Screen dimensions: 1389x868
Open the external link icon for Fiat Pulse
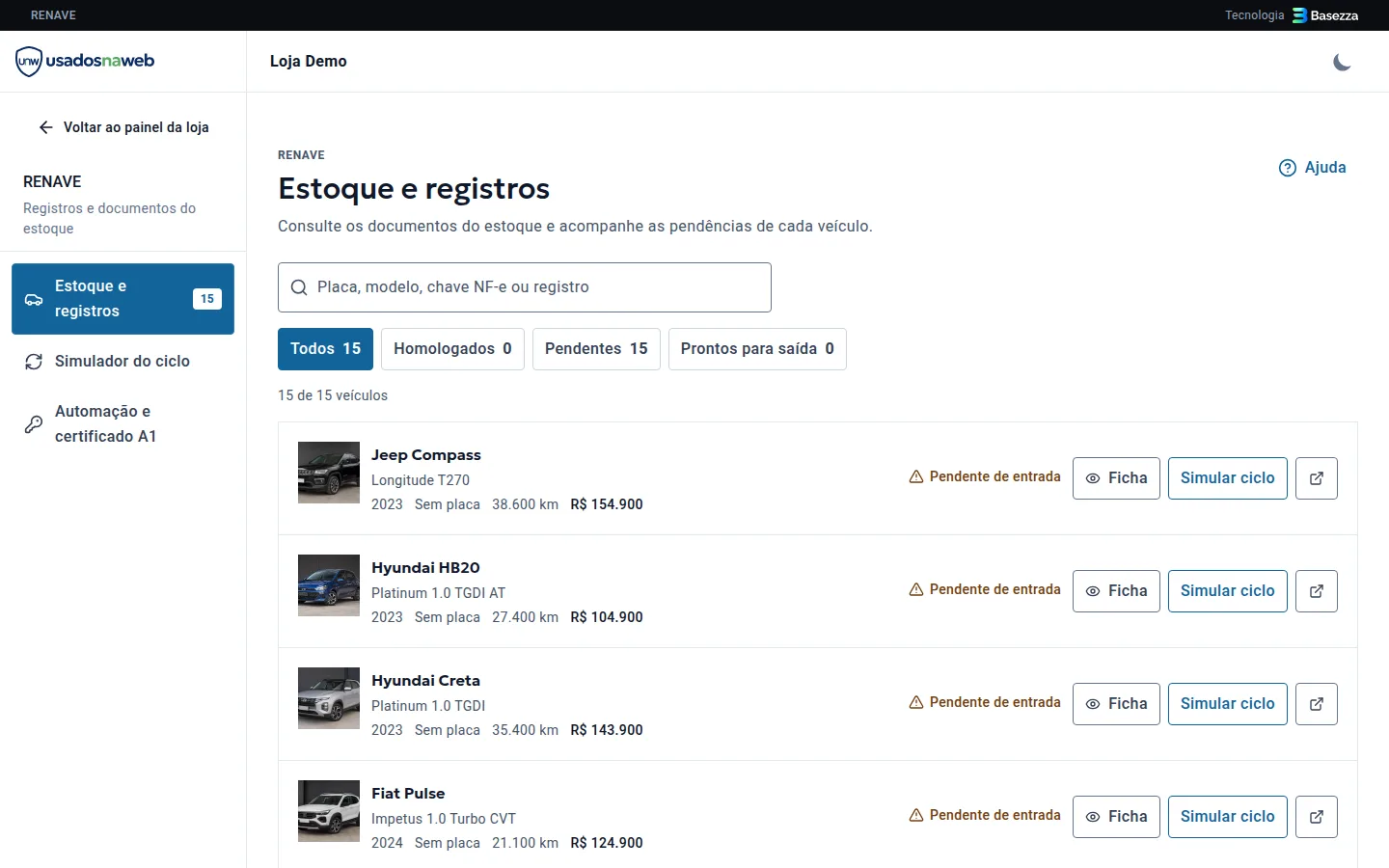click(1317, 817)
